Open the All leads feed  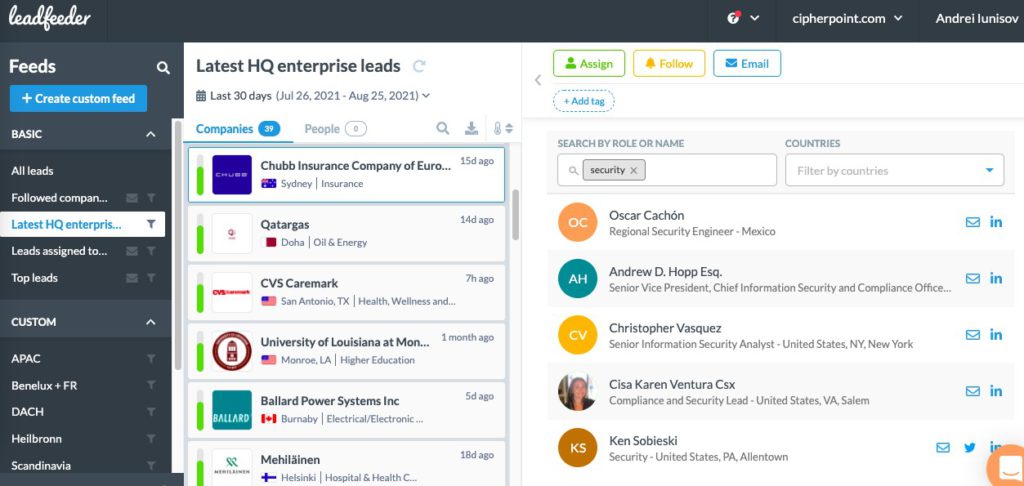coord(32,170)
